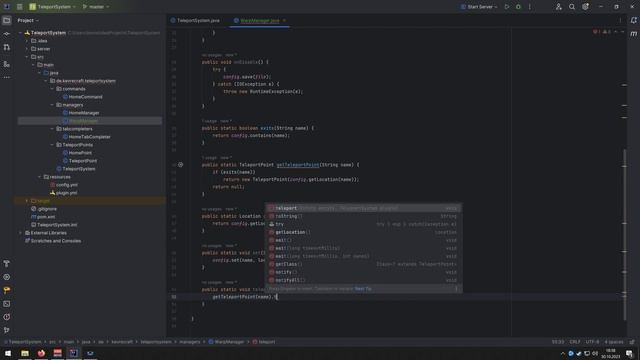Screen dimensions: 640x360
Task: Click gutter icon beside getTeleportPoint
Action: (x=180, y=165)
